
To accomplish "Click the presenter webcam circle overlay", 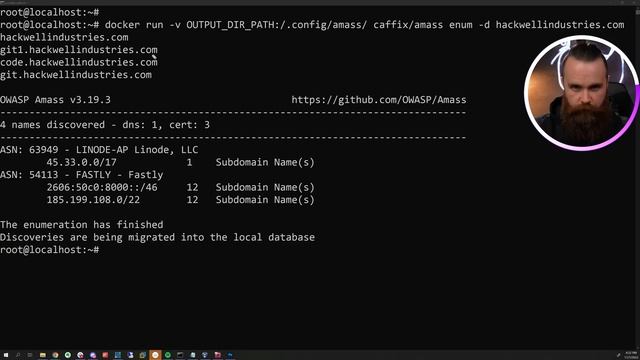I will click(581, 93).
